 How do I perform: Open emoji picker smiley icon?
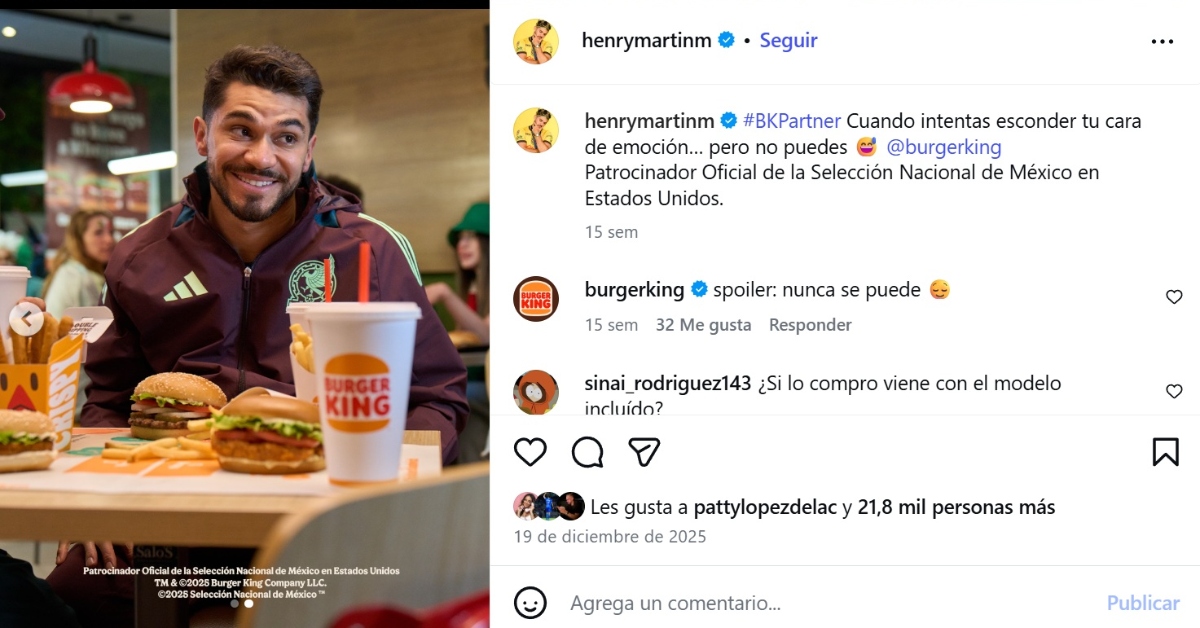pos(530,603)
